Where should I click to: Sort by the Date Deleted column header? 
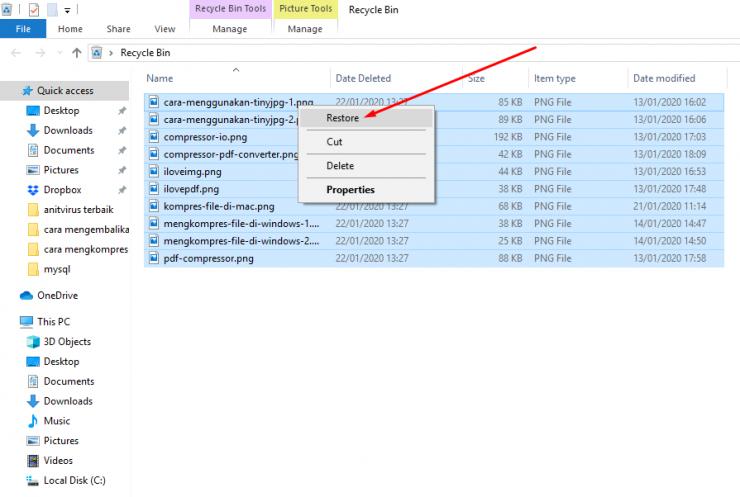point(363,78)
